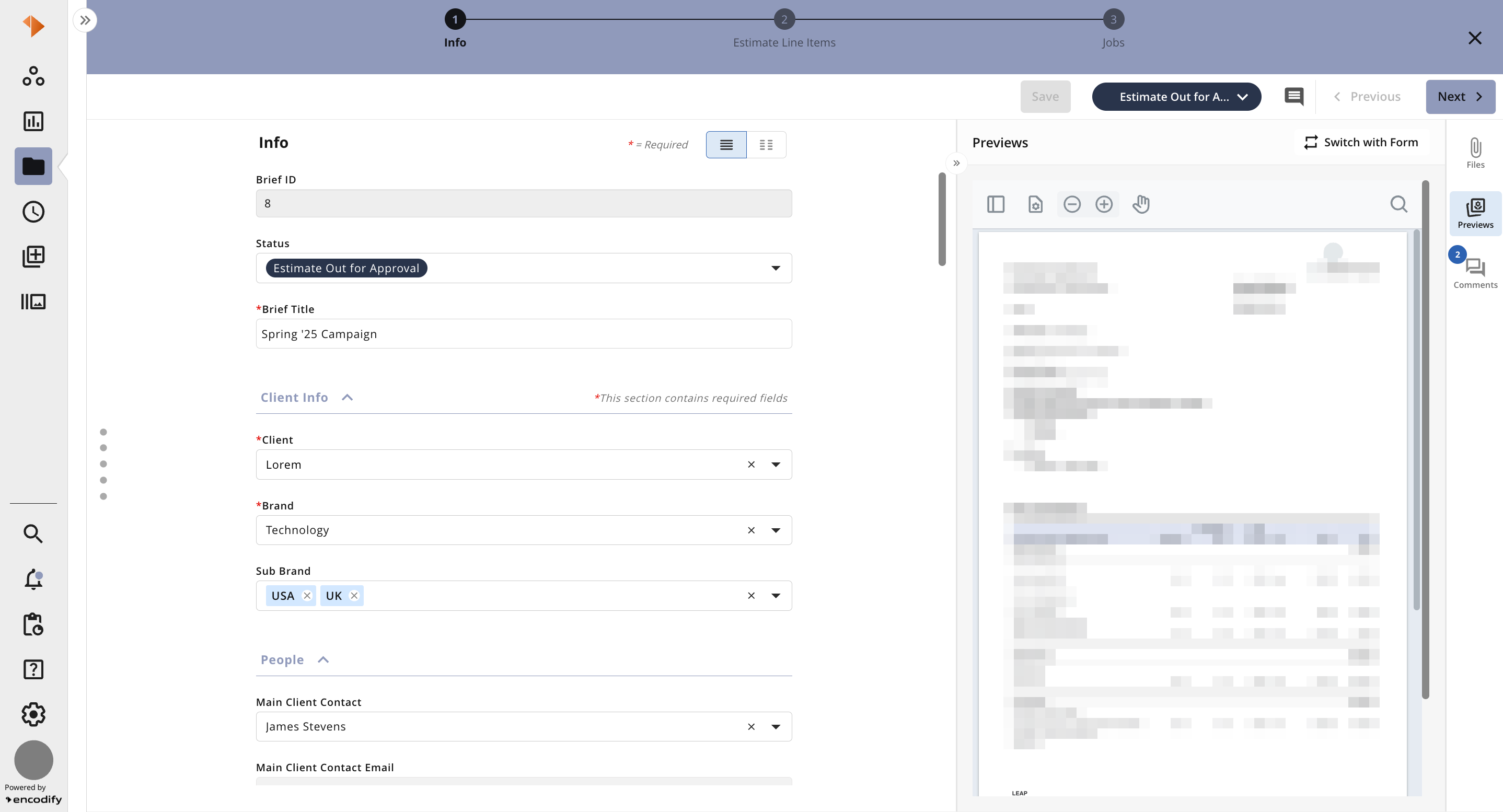Click the document settings icon in preview toolbar
1503x812 pixels.
click(x=1035, y=204)
